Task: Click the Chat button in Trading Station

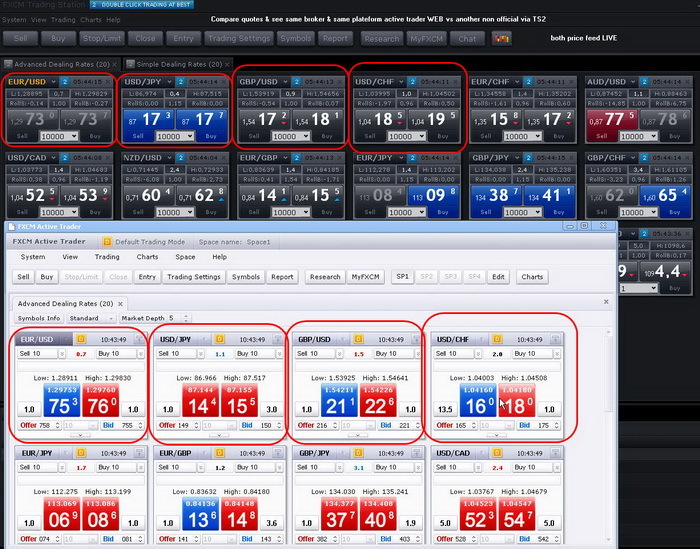Action: pos(467,38)
